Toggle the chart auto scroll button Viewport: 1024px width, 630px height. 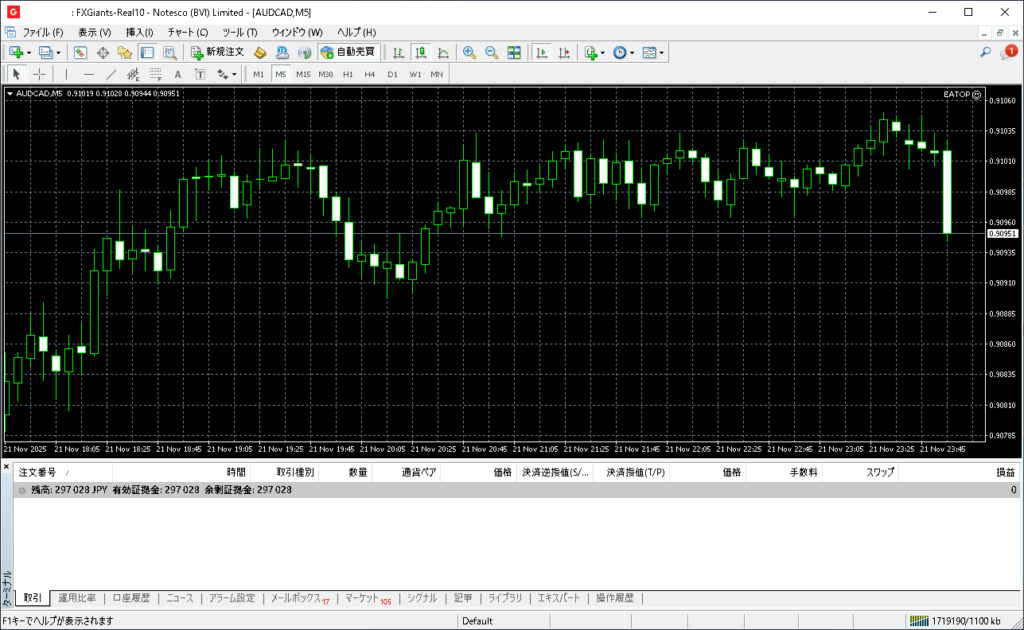tap(542, 52)
